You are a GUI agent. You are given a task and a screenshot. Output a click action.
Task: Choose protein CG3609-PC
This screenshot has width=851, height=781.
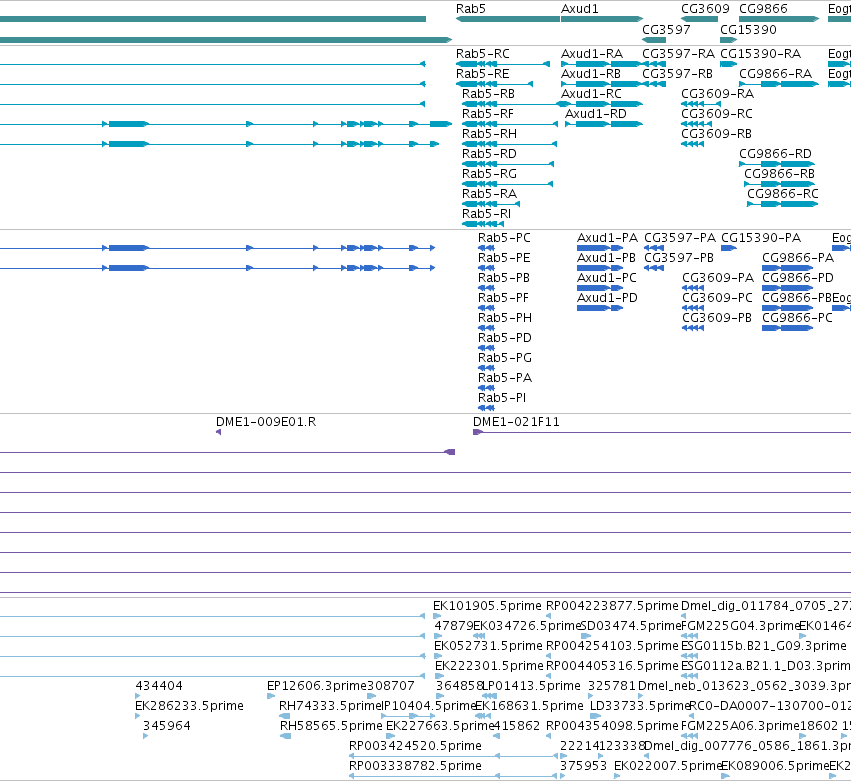717,299
